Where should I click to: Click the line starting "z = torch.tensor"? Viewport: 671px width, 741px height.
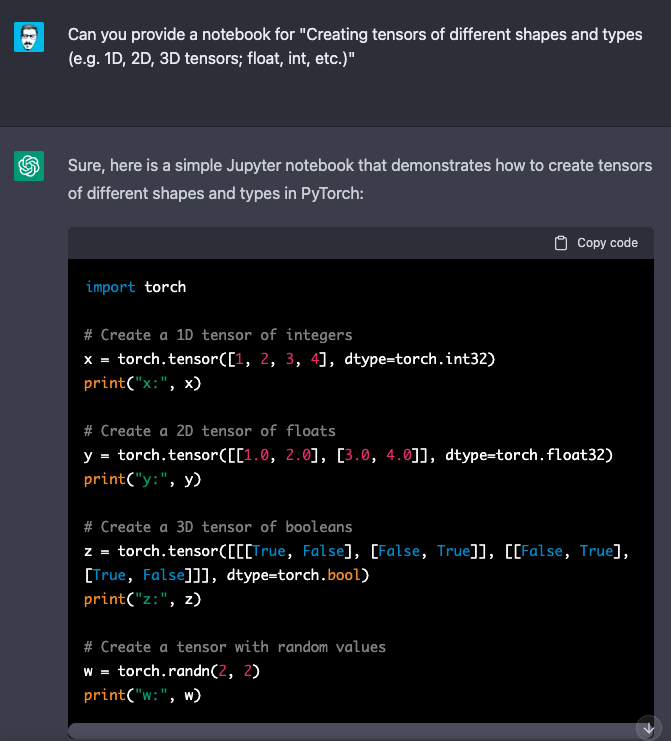pyautogui.click(x=357, y=551)
